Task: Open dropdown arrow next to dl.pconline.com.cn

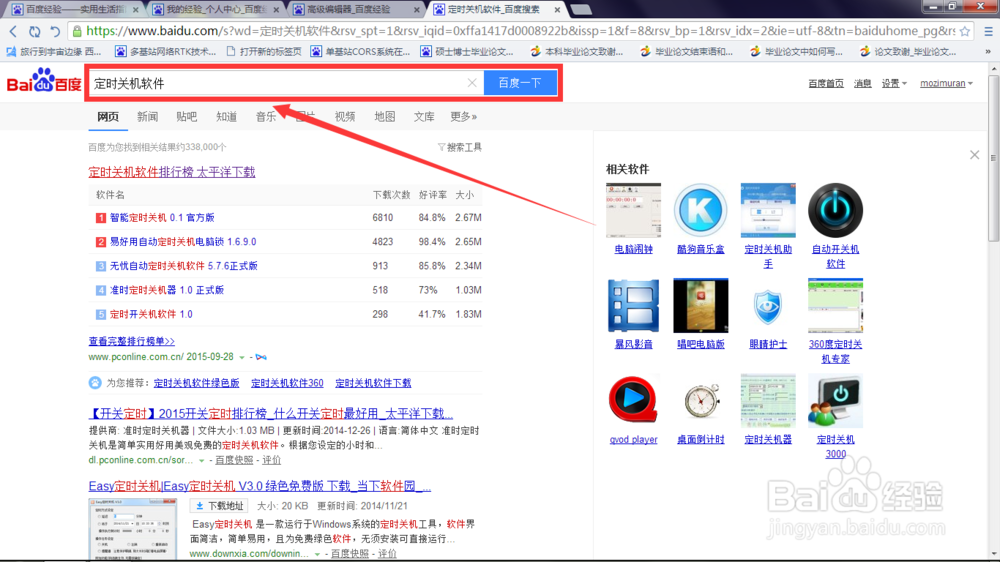Action: point(202,461)
